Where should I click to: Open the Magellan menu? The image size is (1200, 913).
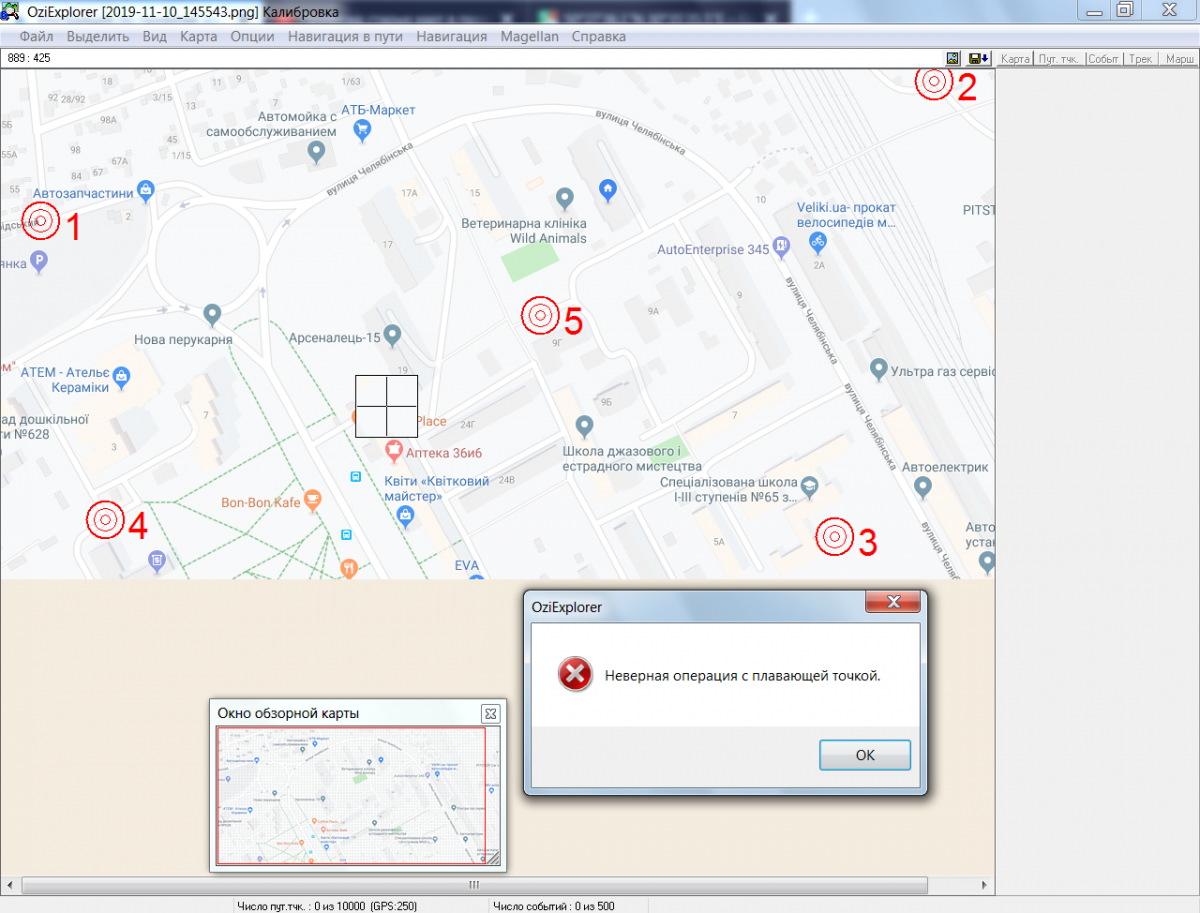click(529, 36)
